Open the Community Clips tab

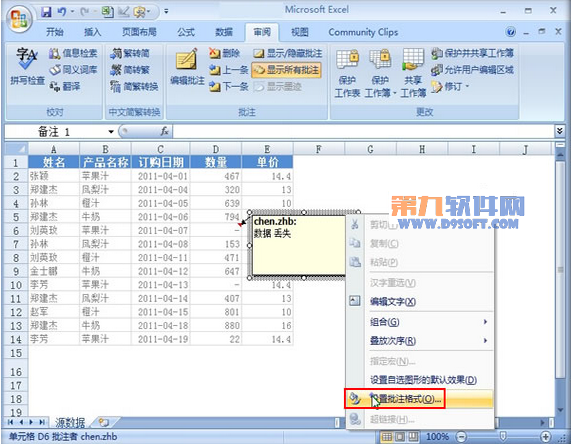363,32
